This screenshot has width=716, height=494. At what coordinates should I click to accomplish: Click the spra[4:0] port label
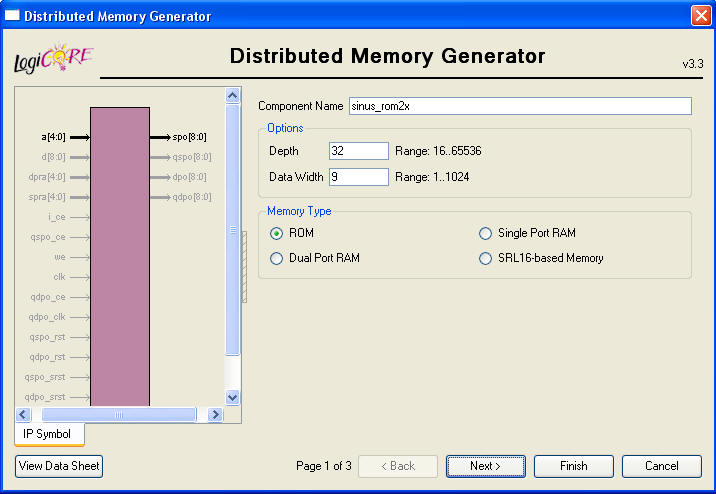click(47, 197)
